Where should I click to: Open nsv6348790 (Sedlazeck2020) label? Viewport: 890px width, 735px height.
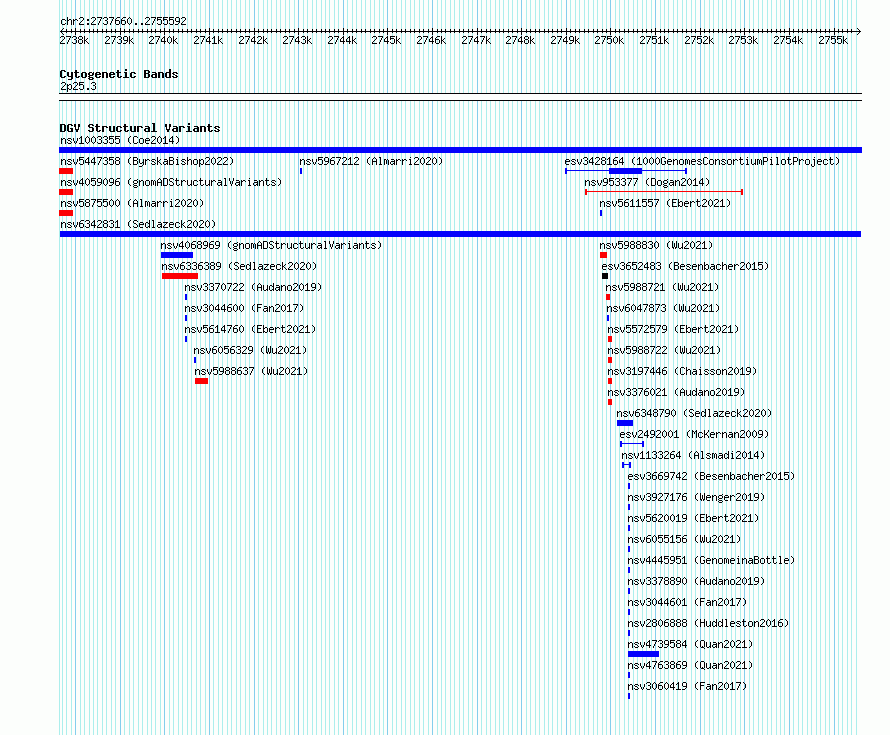[x=694, y=413]
